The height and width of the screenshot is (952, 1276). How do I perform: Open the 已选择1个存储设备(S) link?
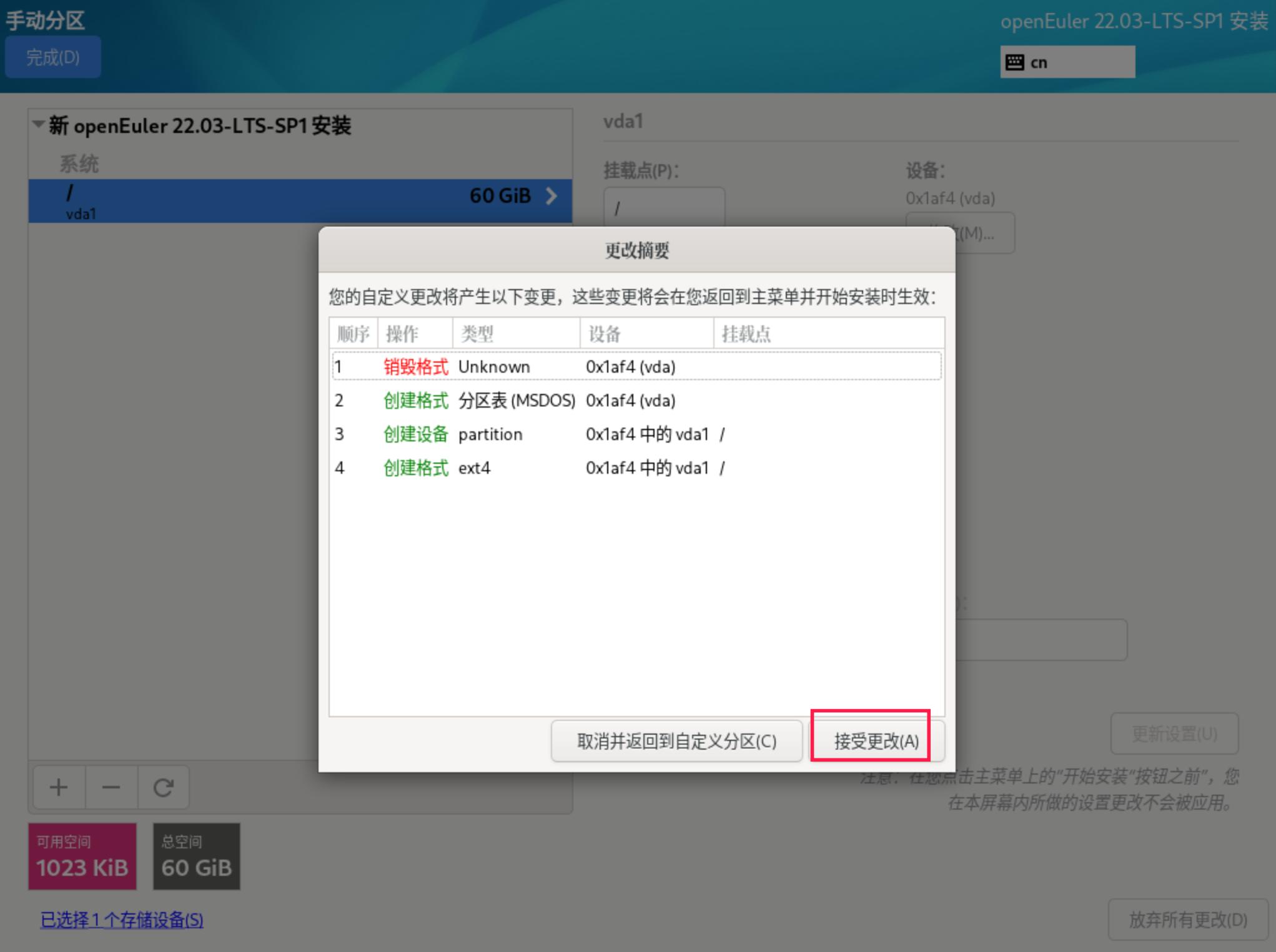121,919
